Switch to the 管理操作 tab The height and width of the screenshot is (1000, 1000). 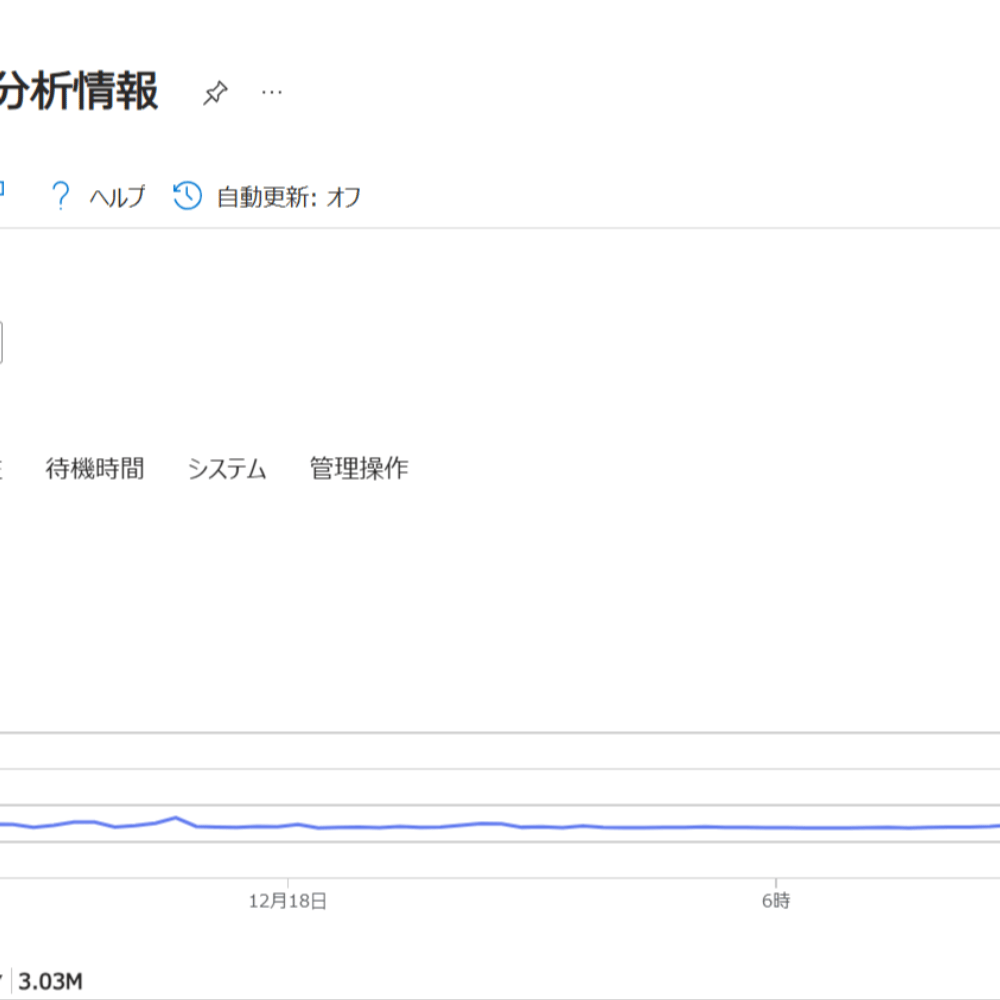[359, 468]
